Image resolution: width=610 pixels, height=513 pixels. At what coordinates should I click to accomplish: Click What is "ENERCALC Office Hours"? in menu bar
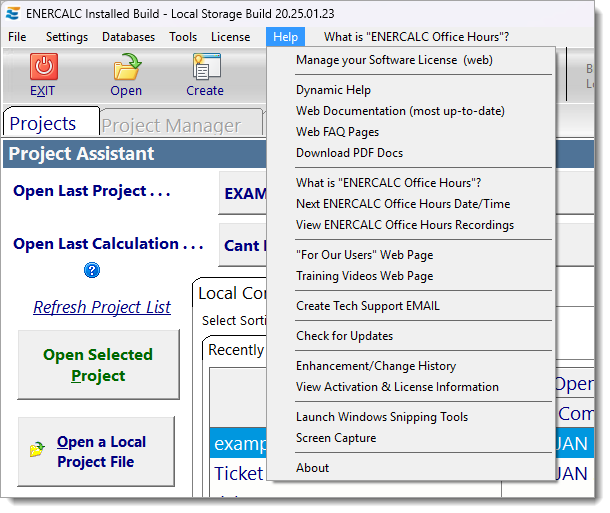[x=417, y=37]
